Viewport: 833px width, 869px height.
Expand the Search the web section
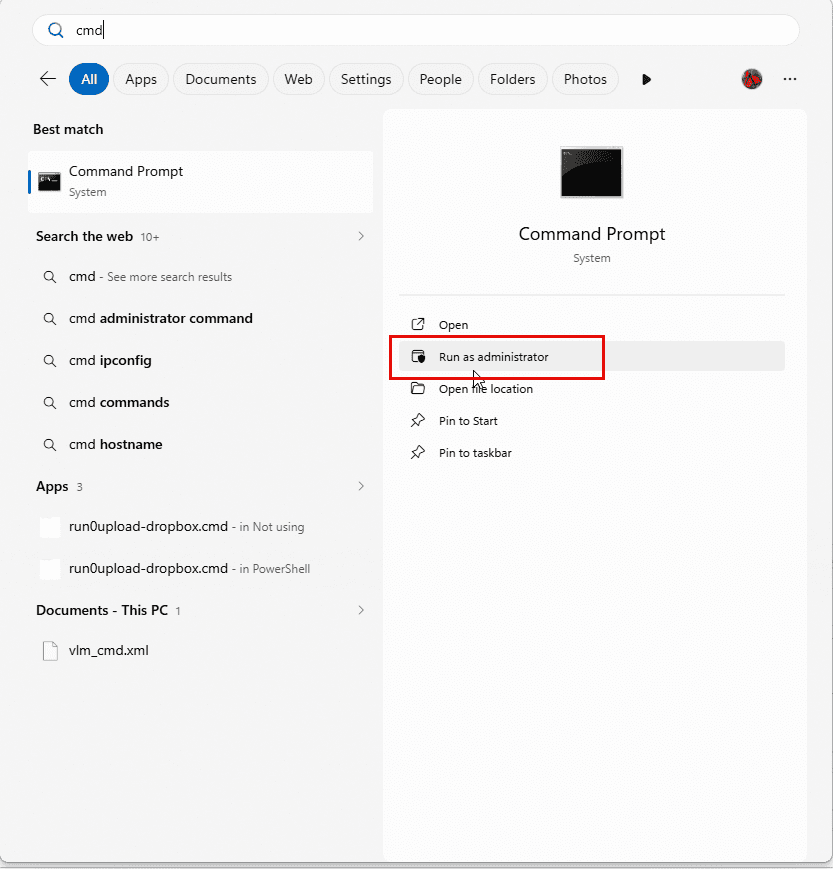point(360,237)
